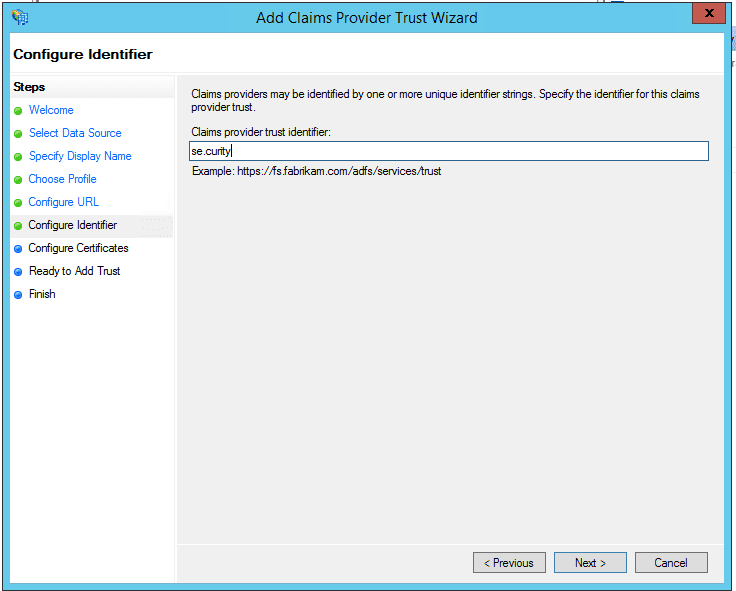736x591 pixels.
Task: Click the green bullet beside Select Data Source
Action: coord(18,134)
